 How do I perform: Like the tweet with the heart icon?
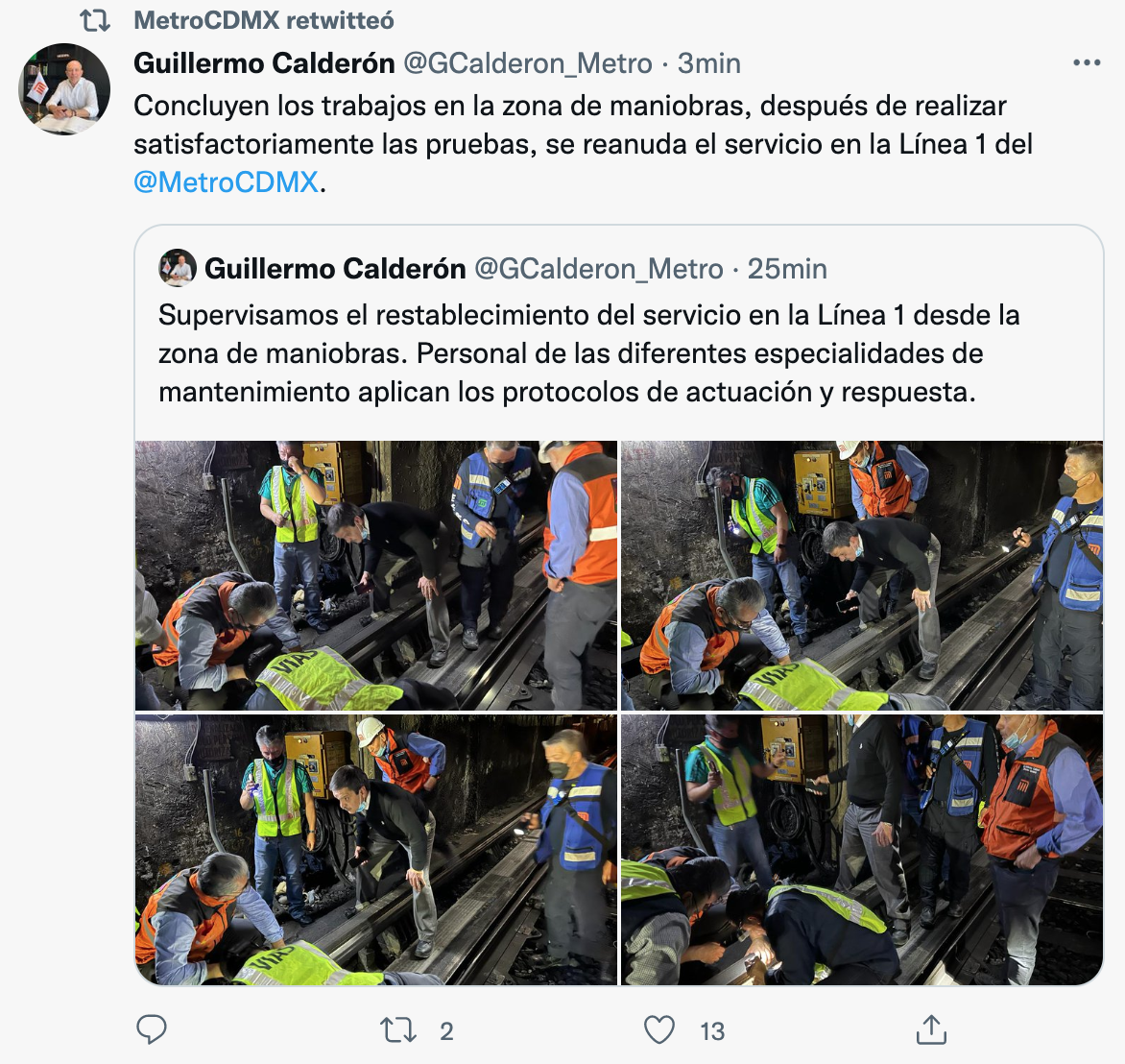tap(658, 1030)
